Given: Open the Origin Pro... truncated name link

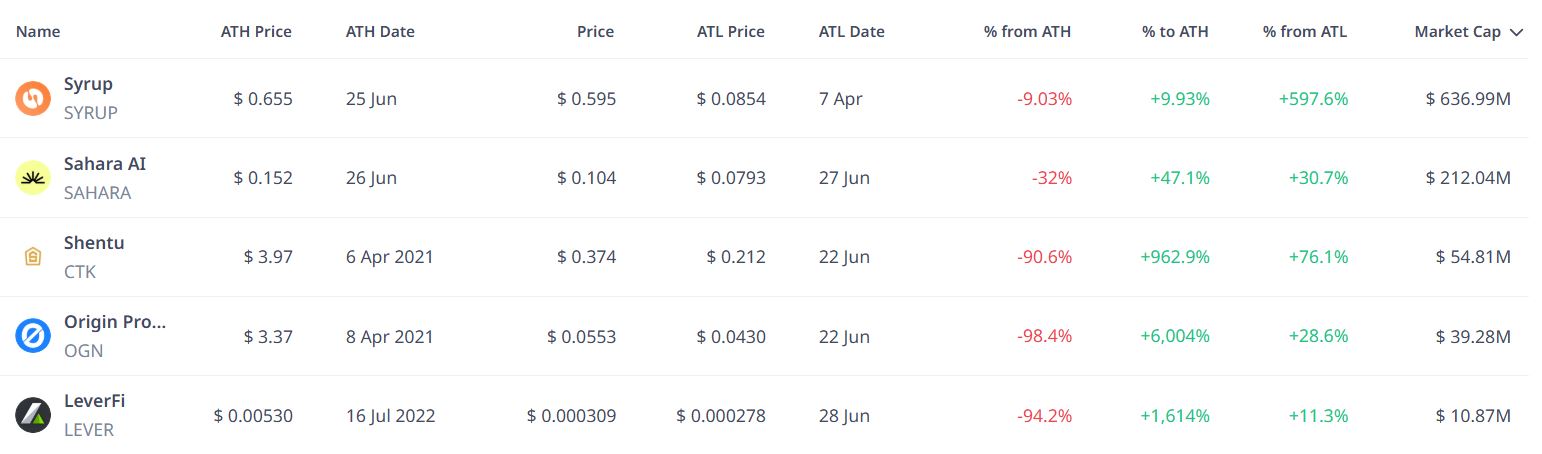Looking at the screenshot, I should (x=115, y=322).
